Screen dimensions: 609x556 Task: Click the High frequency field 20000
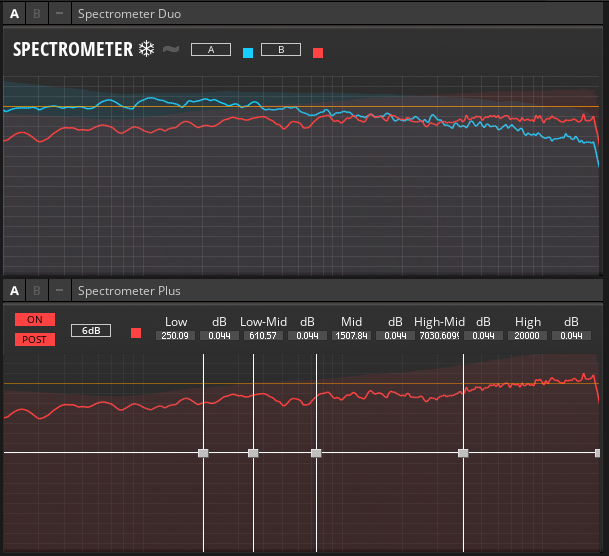(x=527, y=335)
